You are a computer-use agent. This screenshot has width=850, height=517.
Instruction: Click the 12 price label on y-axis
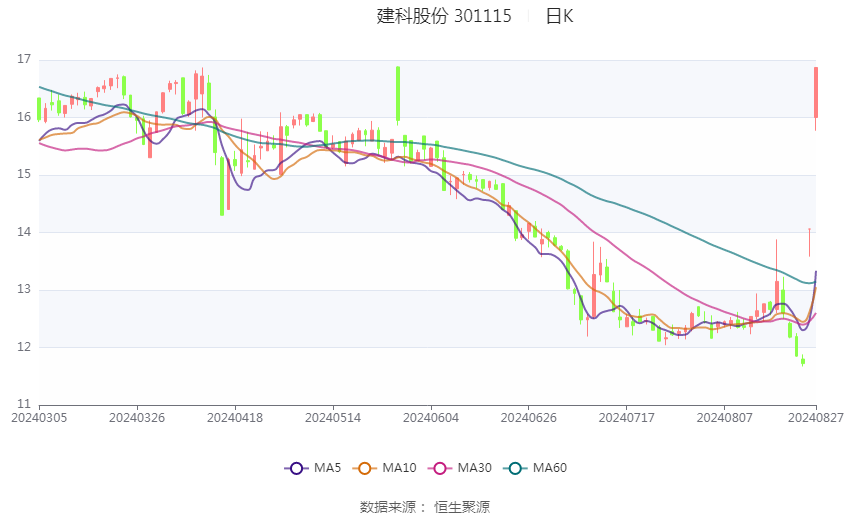24,347
